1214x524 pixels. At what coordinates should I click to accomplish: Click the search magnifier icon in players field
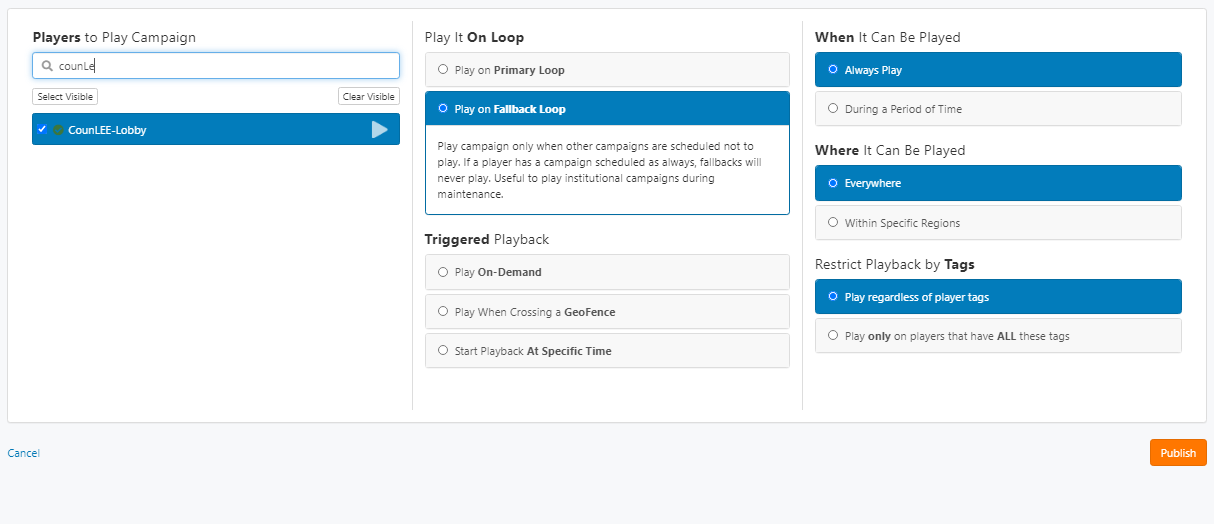[x=47, y=66]
